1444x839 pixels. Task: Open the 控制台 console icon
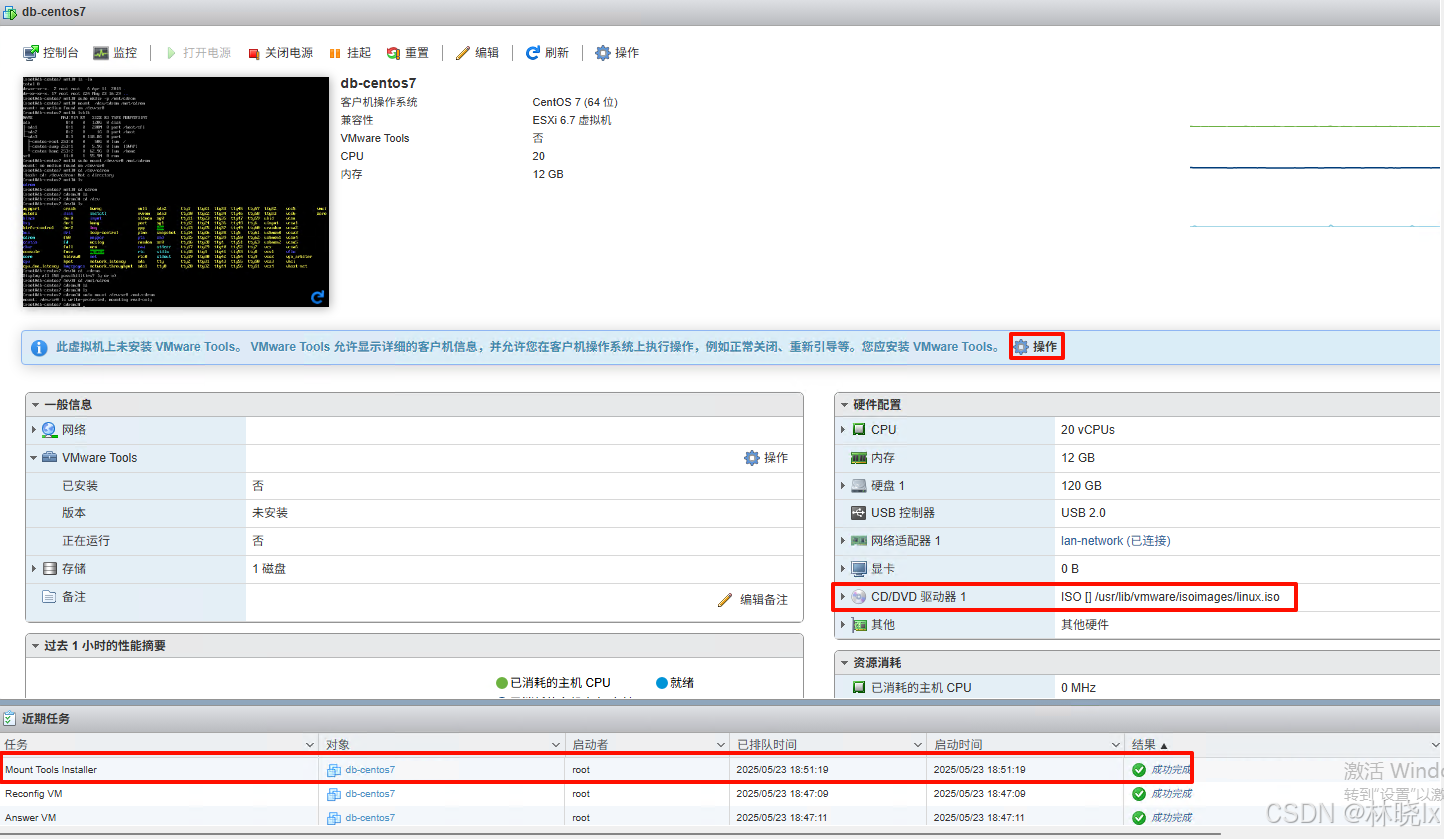tap(32, 53)
